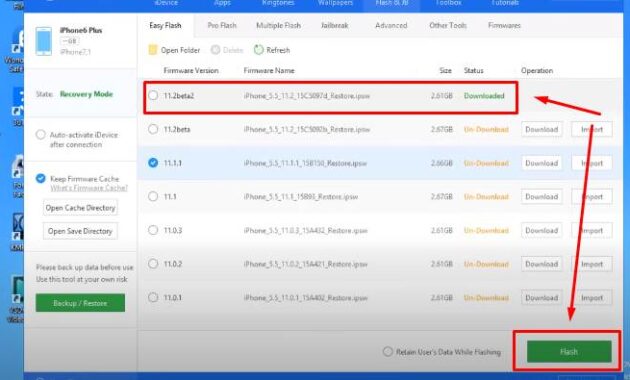Select the 11.2beta2 firmware radio button
Viewport: 630px width, 380px height.
tap(153, 96)
